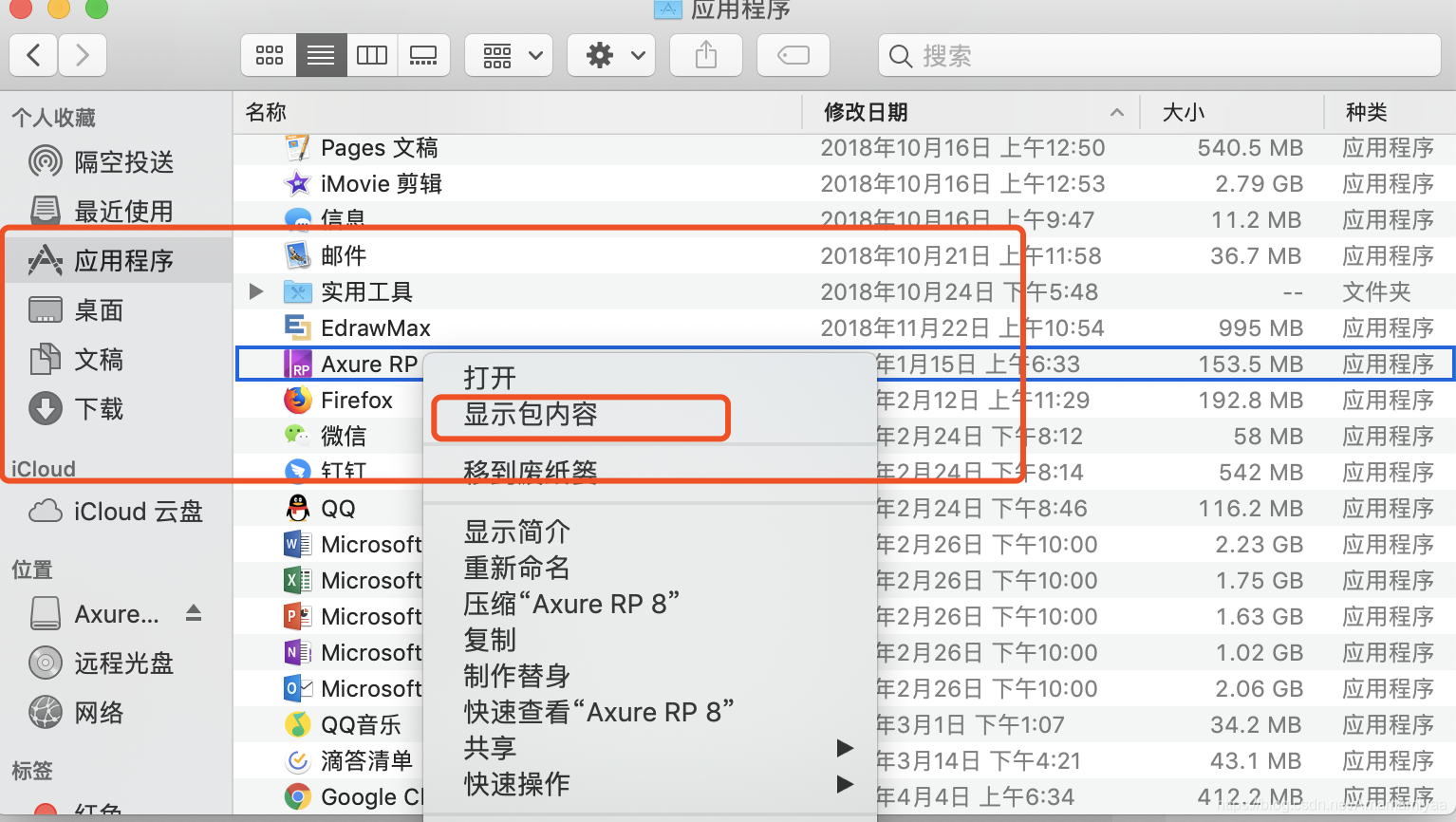Screen dimensions: 1456x822
Task: Click the 153.5 MB size of Axure RP
Action: (x=1250, y=364)
